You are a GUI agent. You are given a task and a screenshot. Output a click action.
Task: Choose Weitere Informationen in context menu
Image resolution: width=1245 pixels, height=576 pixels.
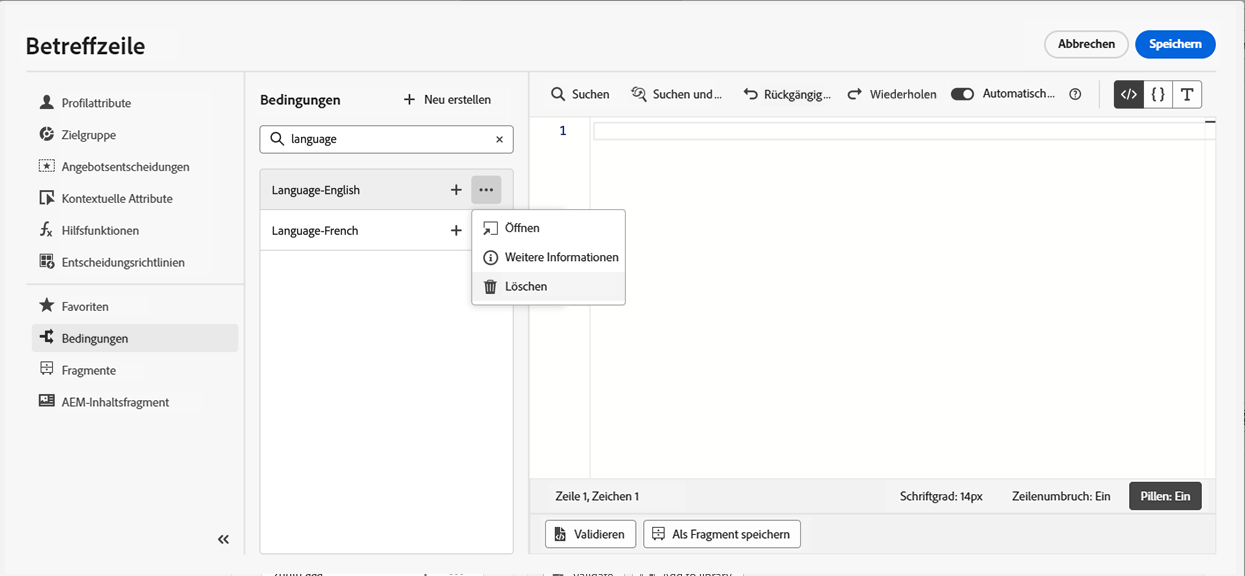[561, 258]
